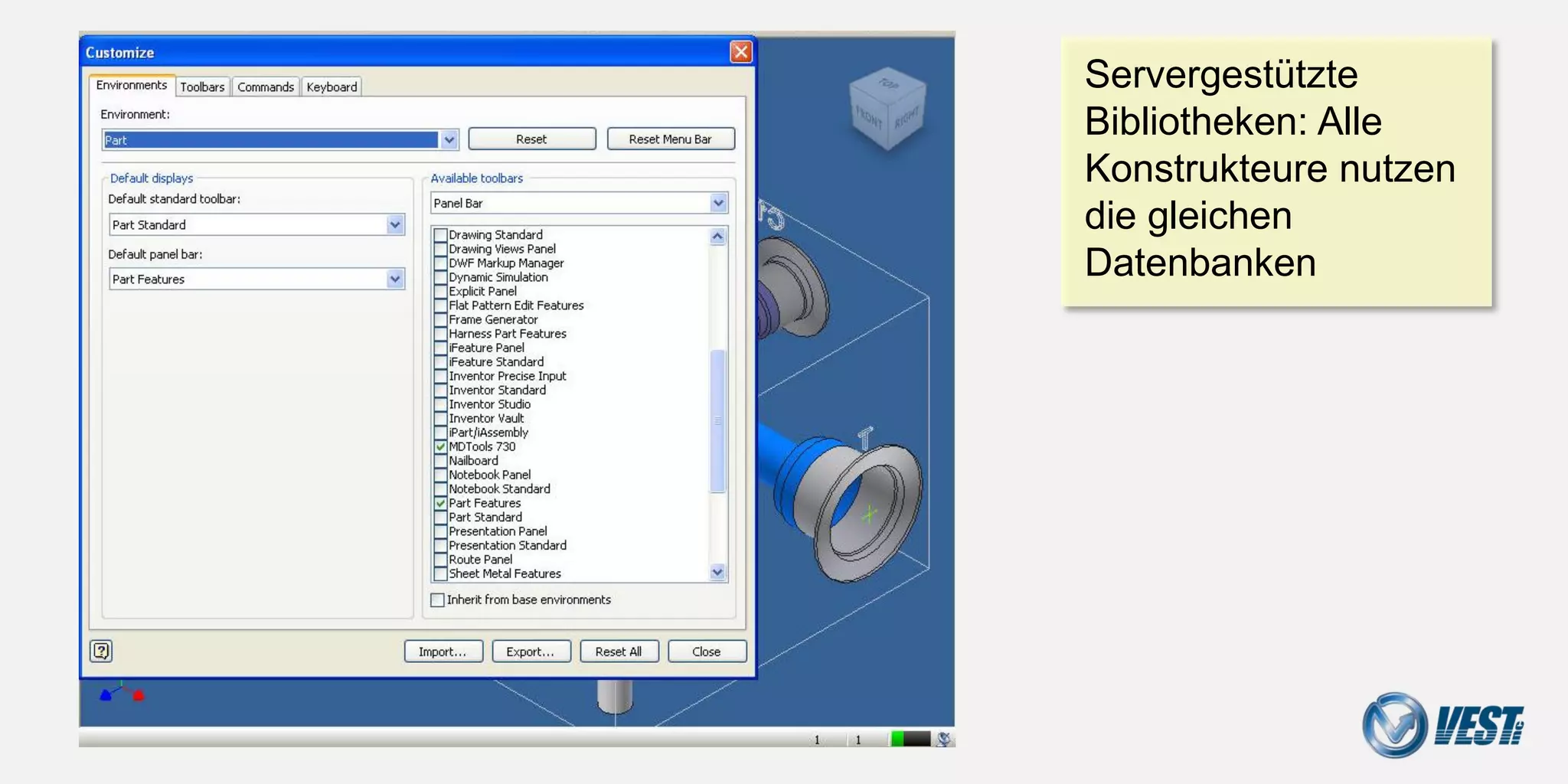Tick the Inventor Studio checkbox
This screenshot has width=1568, height=784.
[440, 404]
